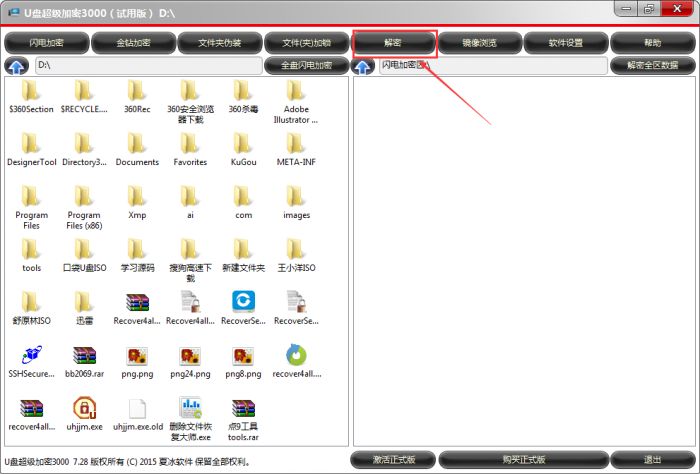
Task: Click the 退出 button
Action: tap(652, 459)
